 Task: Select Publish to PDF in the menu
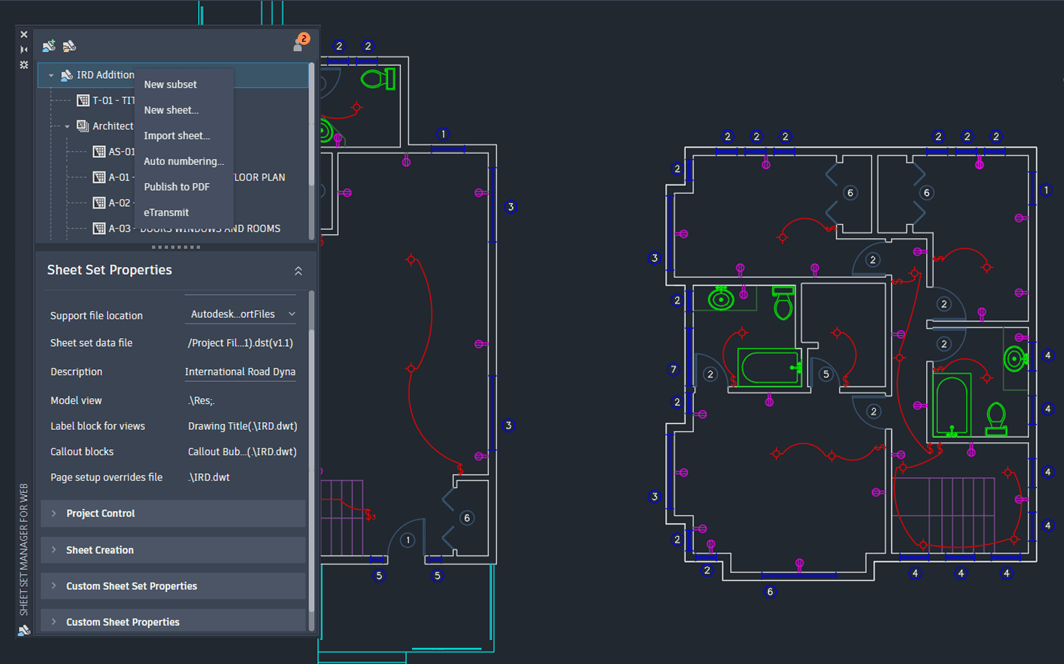coord(177,186)
